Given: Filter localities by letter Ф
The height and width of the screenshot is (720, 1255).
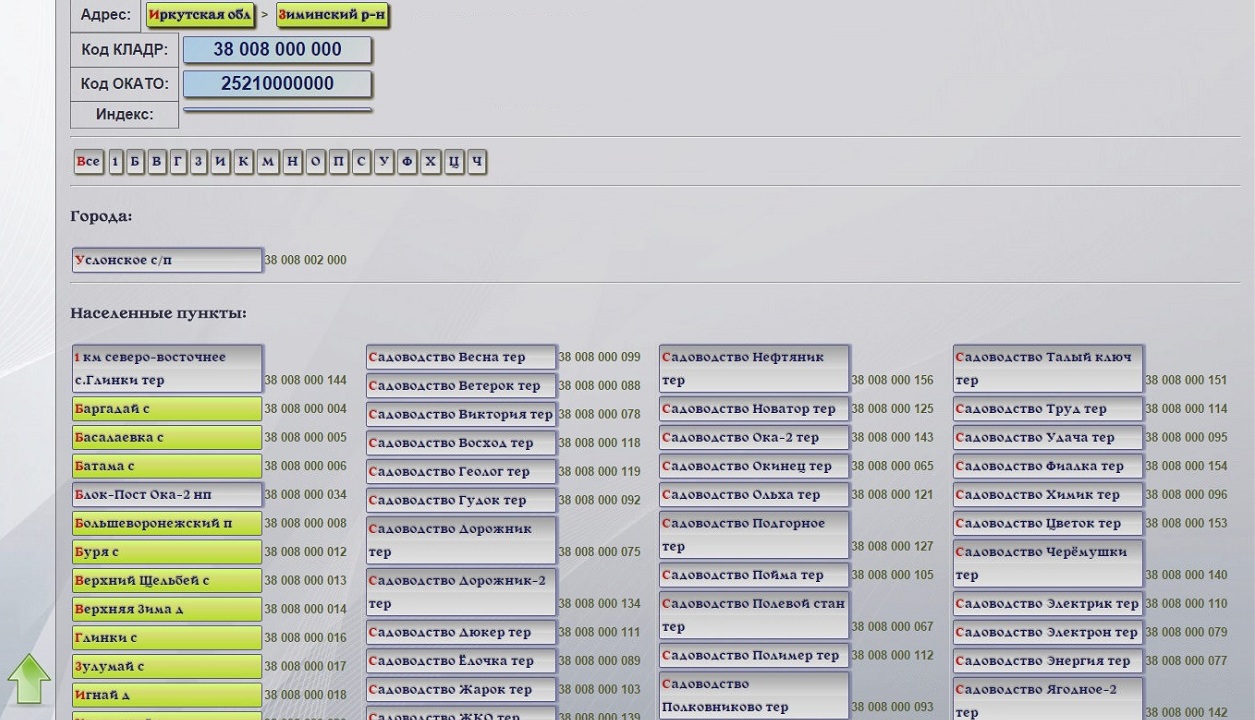Looking at the screenshot, I should 407,162.
